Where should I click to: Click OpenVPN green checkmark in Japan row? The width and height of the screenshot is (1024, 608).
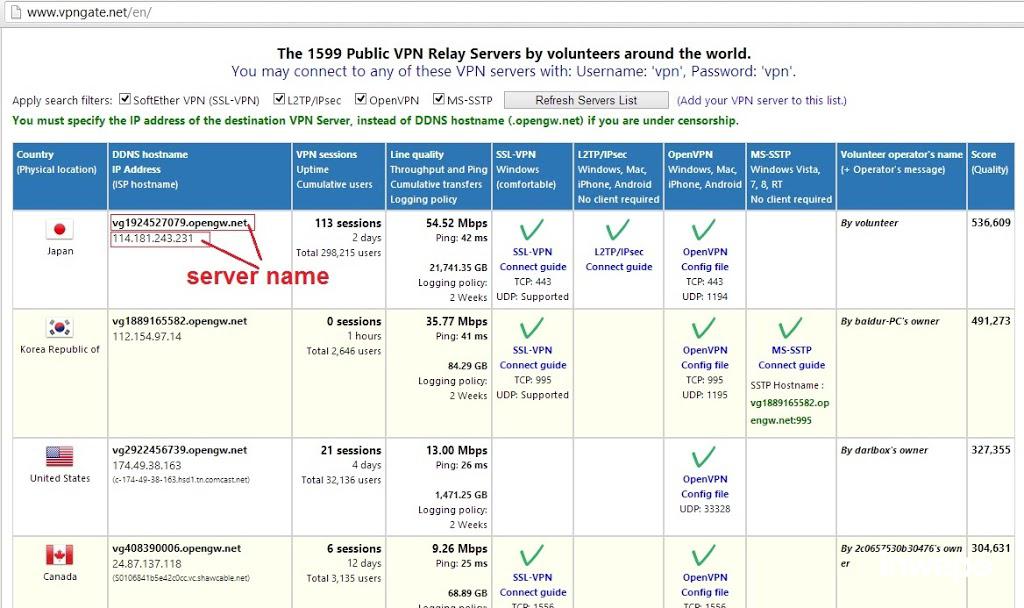tap(704, 230)
